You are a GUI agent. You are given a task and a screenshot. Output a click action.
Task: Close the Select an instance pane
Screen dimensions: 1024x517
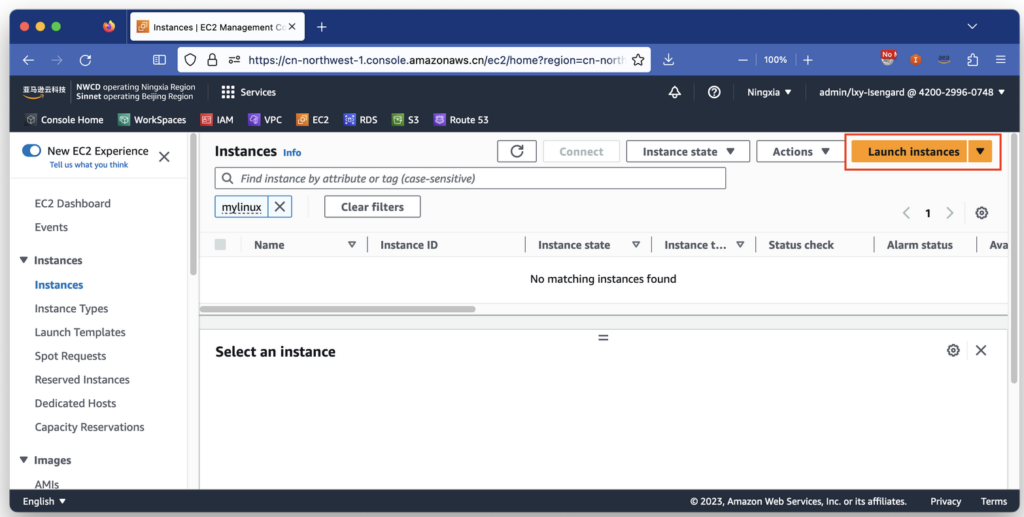point(981,351)
